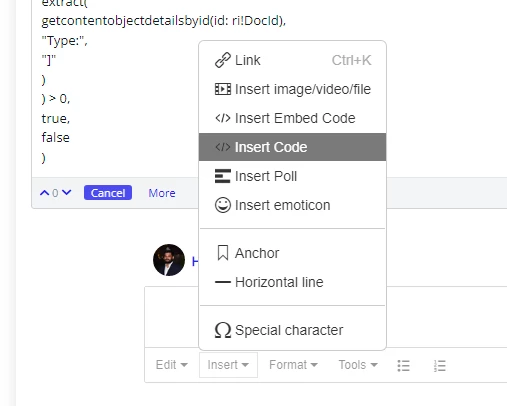
Task: Click the Anchor bookmark icon
Action: point(223,253)
